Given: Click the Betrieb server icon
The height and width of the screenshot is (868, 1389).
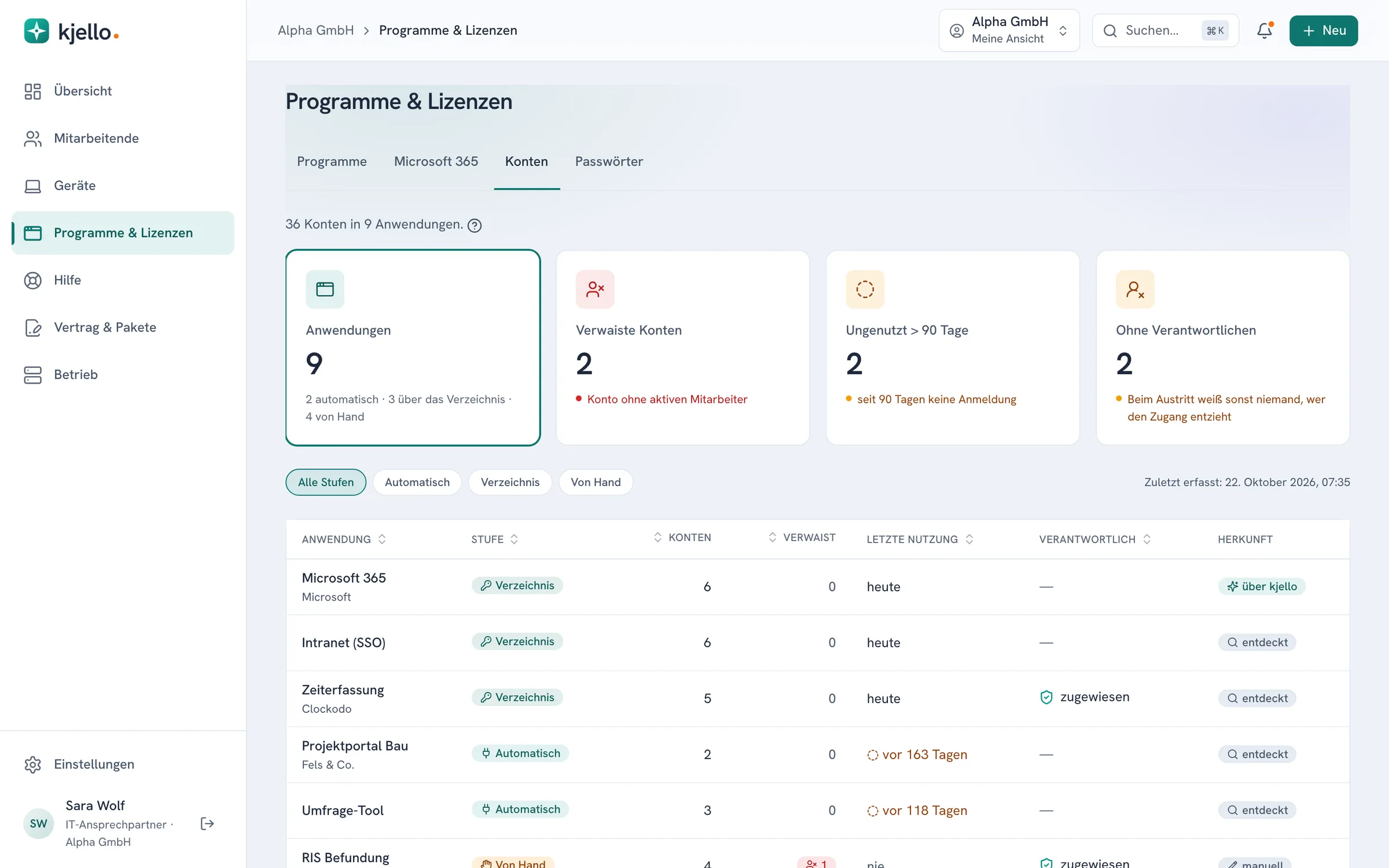Looking at the screenshot, I should [x=32, y=375].
